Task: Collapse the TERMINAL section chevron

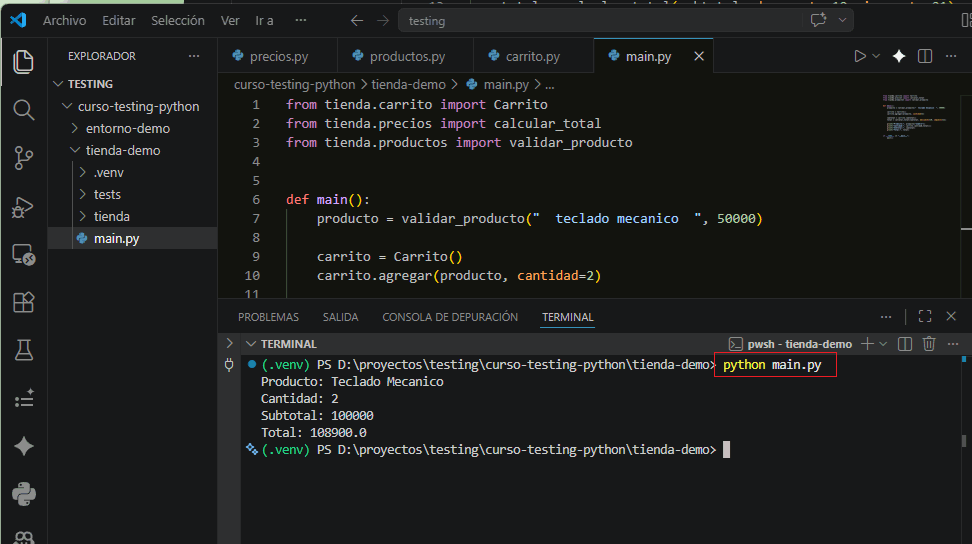Action: 251,344
